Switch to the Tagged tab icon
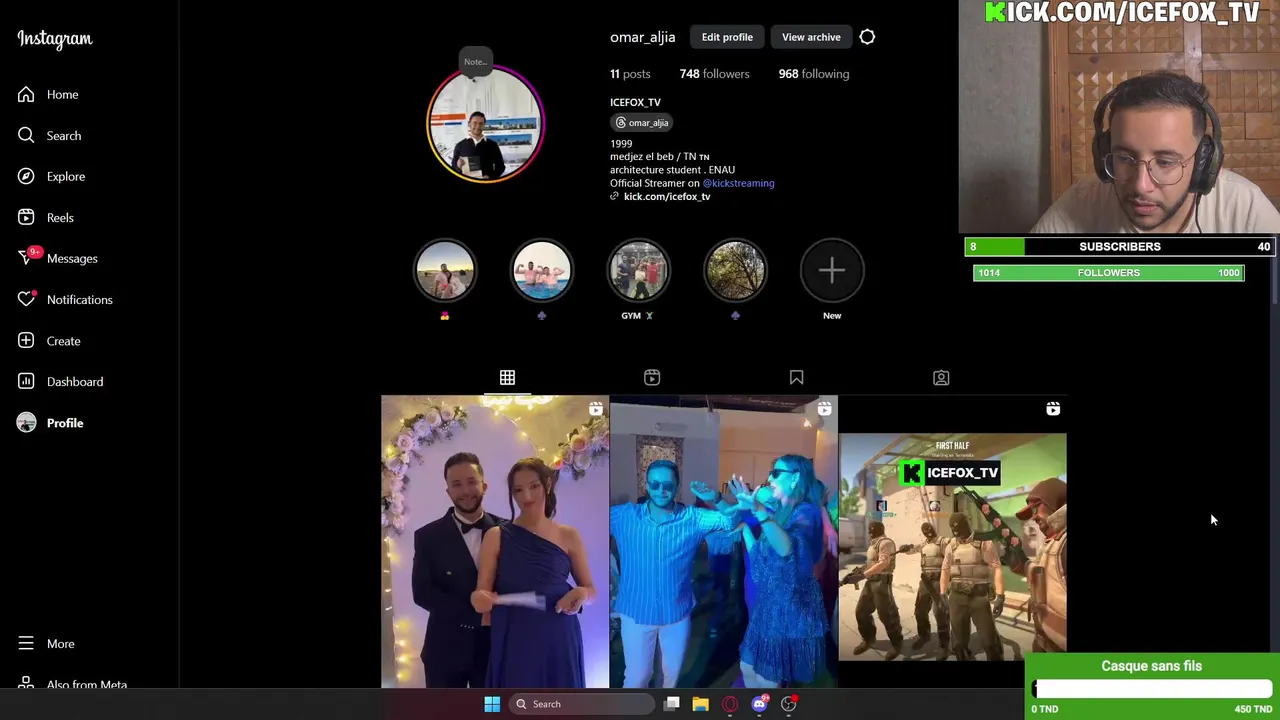The image size is (1280, 720). 941,377
